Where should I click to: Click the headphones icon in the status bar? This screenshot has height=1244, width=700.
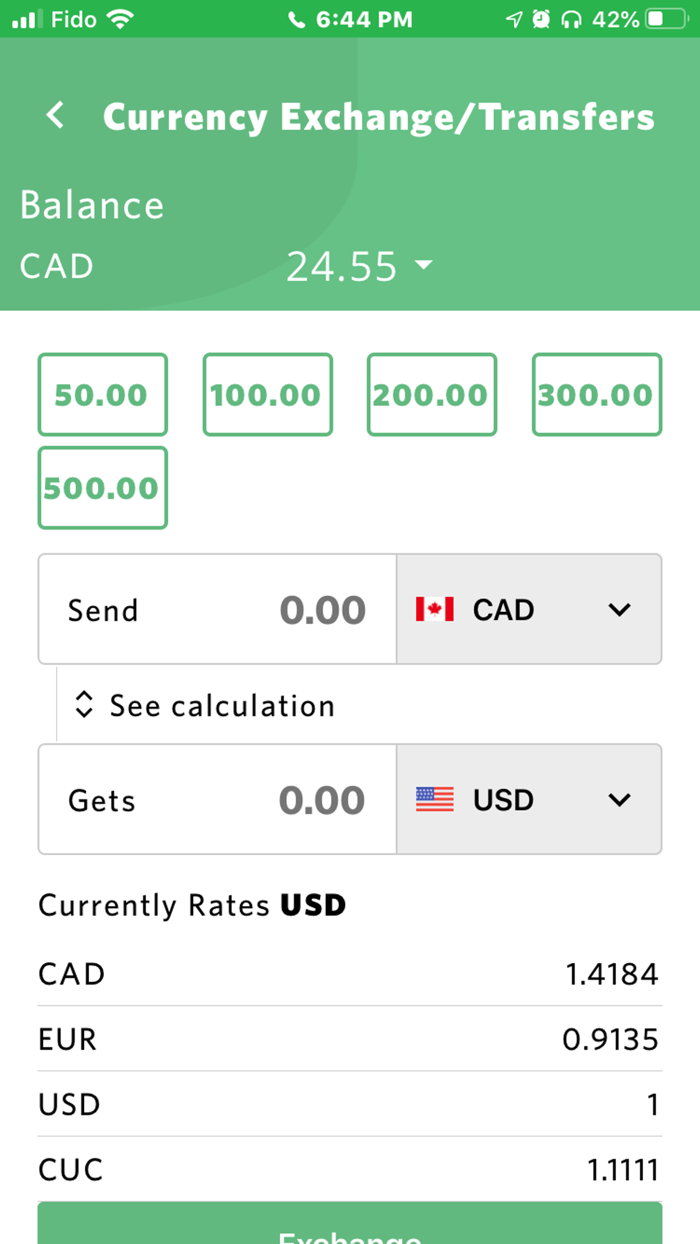click(571, 17)
